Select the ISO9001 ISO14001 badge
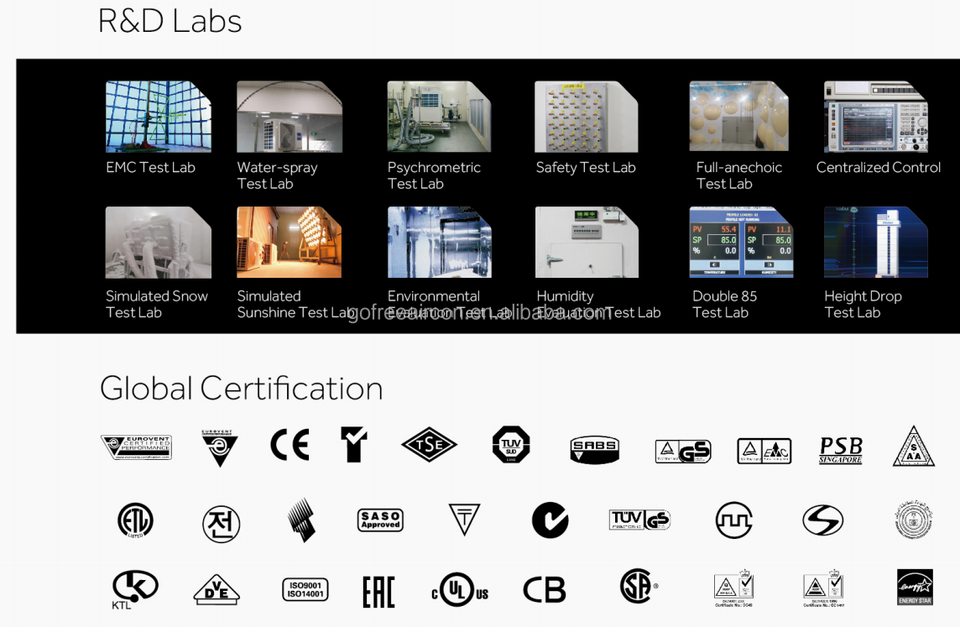The height and width of the screenshot is (627, 960). pos(305,590)
